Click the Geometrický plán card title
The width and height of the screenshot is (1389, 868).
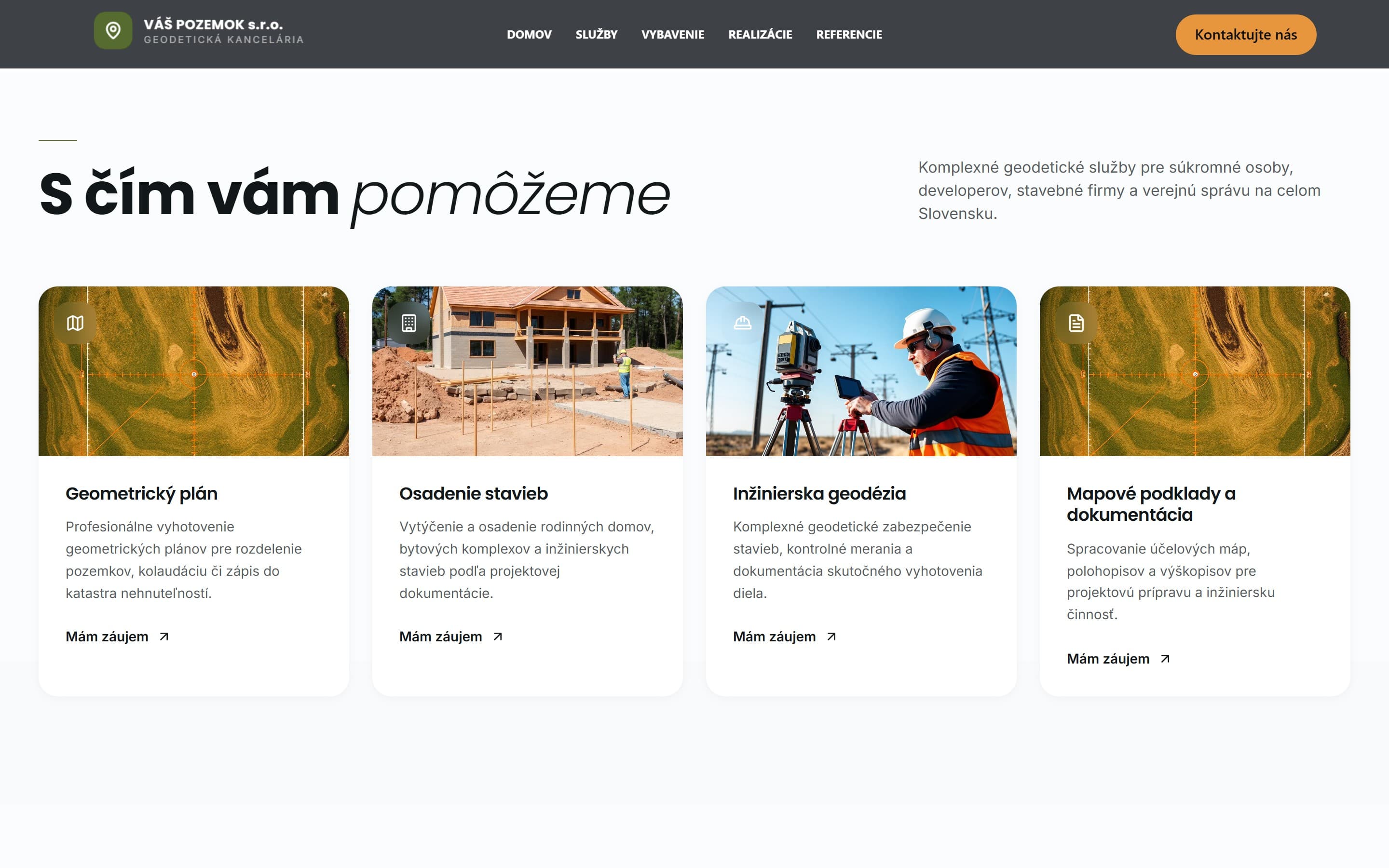tap(141, 494)
